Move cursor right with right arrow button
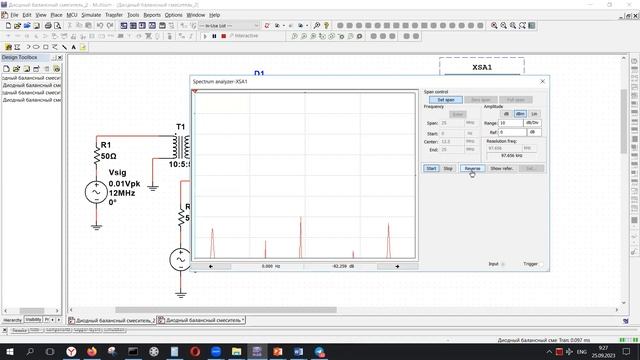640x360 pixels. point(397,267)
